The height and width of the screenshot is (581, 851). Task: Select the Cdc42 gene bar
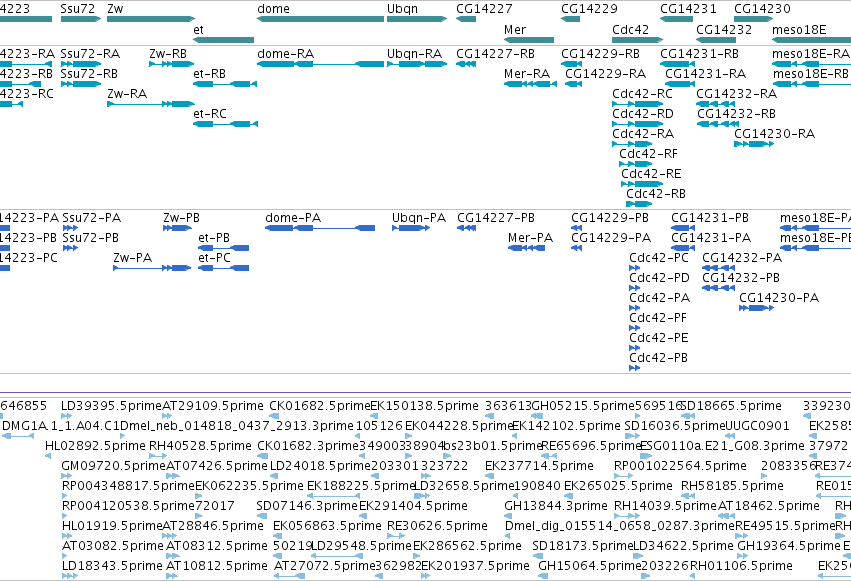point(638,40)
